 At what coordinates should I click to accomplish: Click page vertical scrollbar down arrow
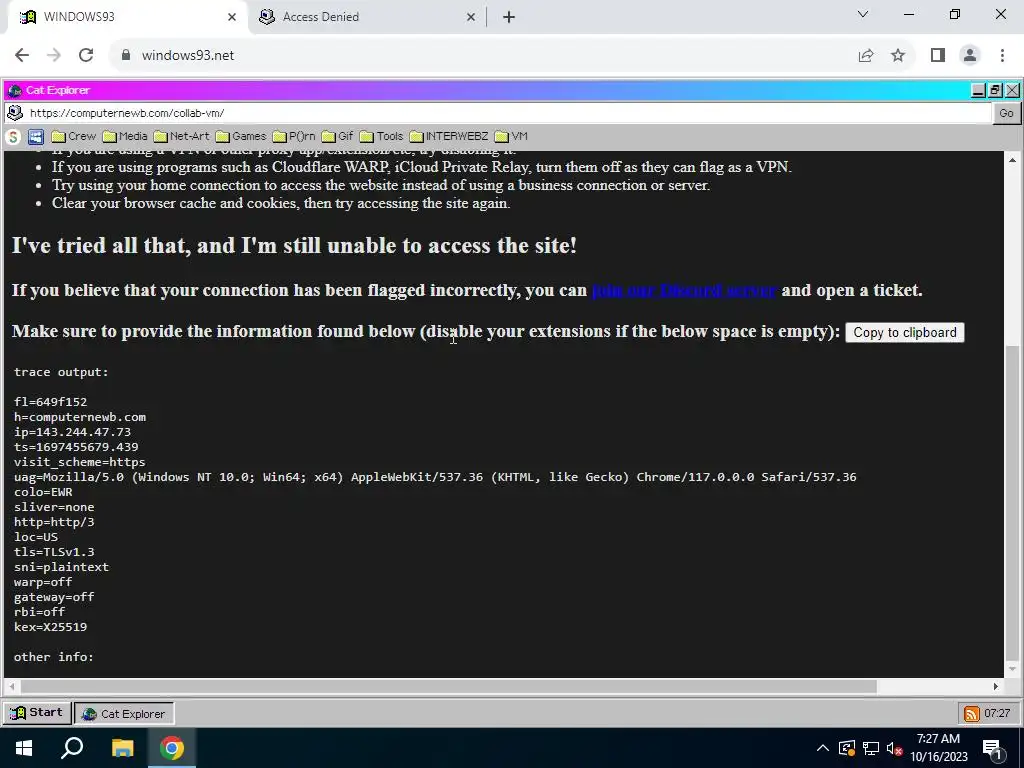point(1012,669)
